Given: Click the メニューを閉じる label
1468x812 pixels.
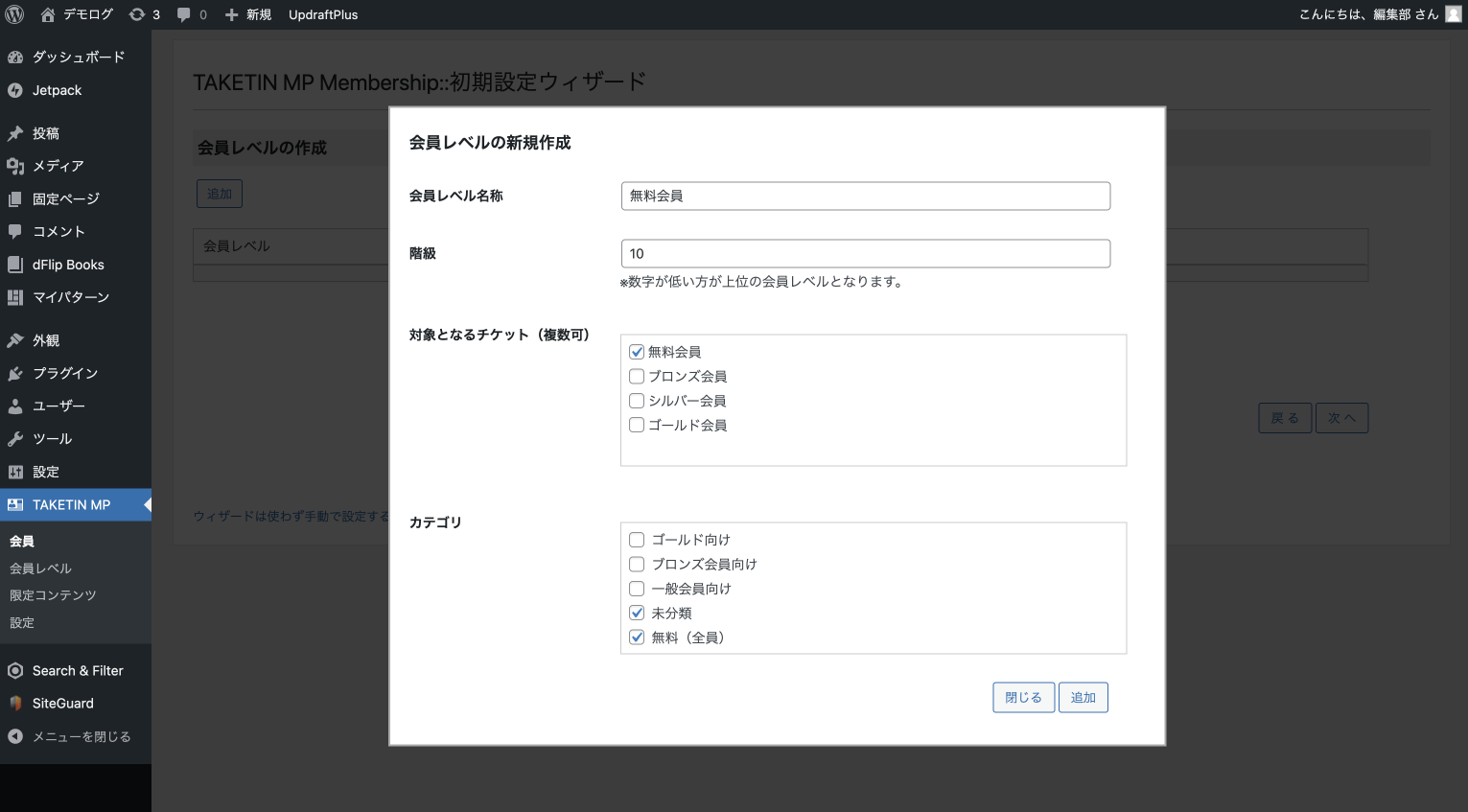Looking at the screenshot, I should coord(82,736).
